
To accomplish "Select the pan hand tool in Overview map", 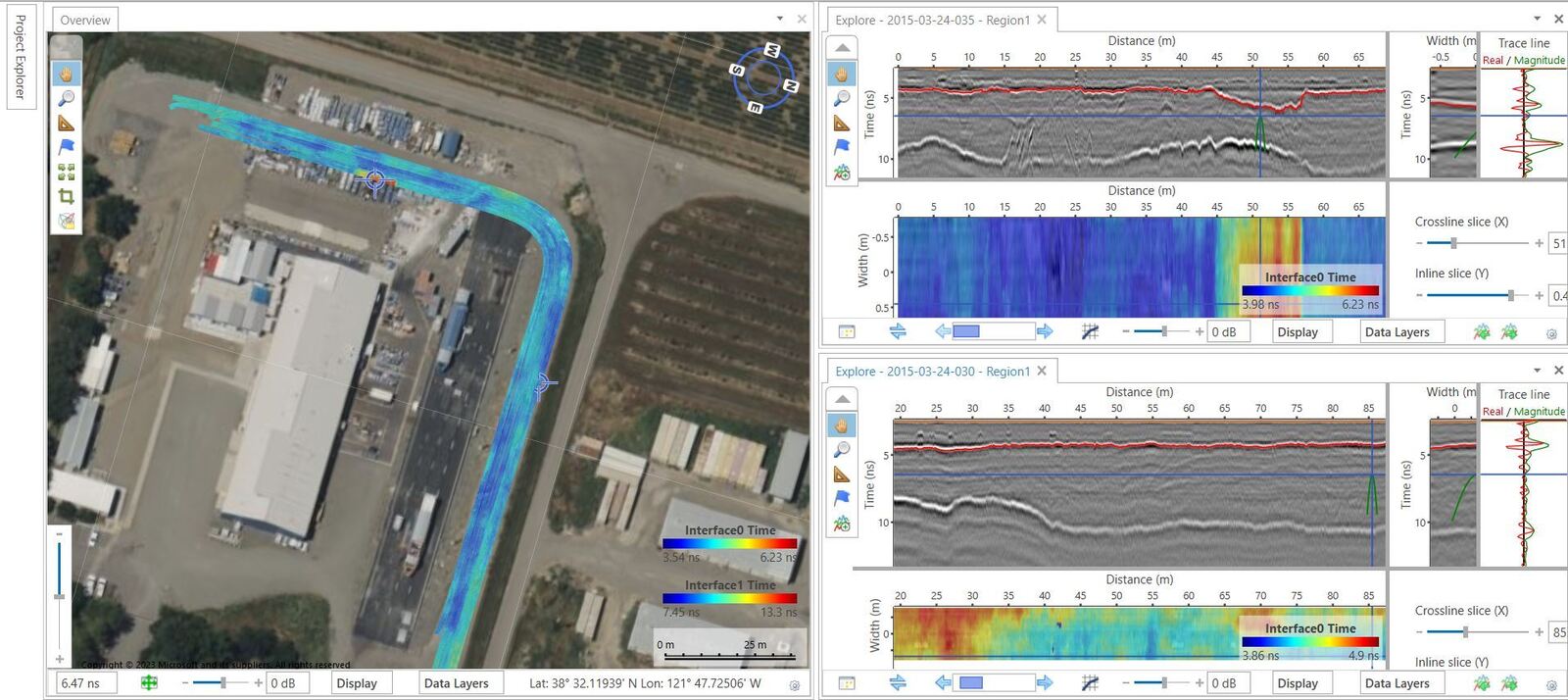I will 66,75.
